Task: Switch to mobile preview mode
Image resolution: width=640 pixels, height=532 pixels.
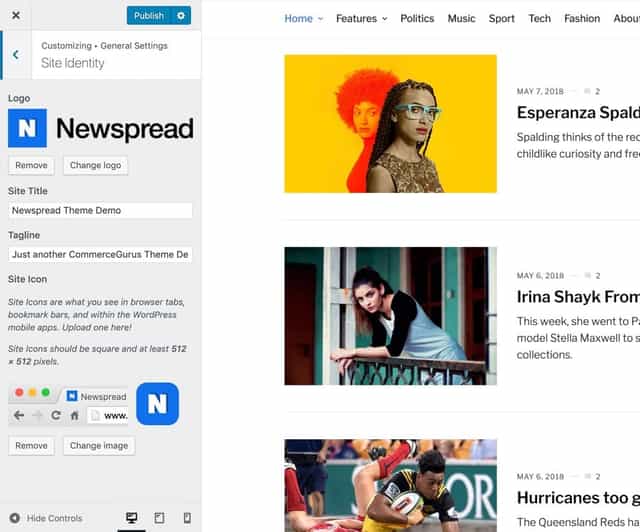Action: click(187, 518)
